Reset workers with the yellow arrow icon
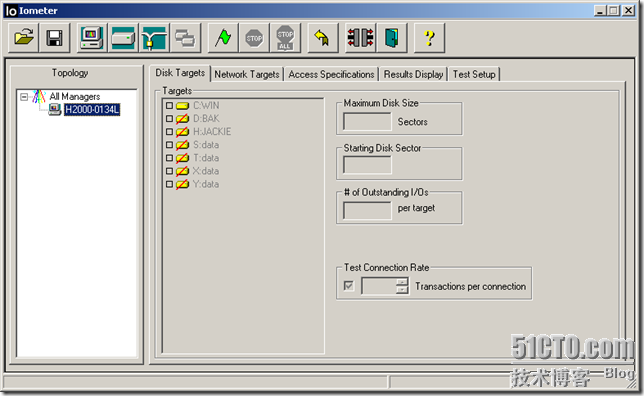 [x=322, y=38]
